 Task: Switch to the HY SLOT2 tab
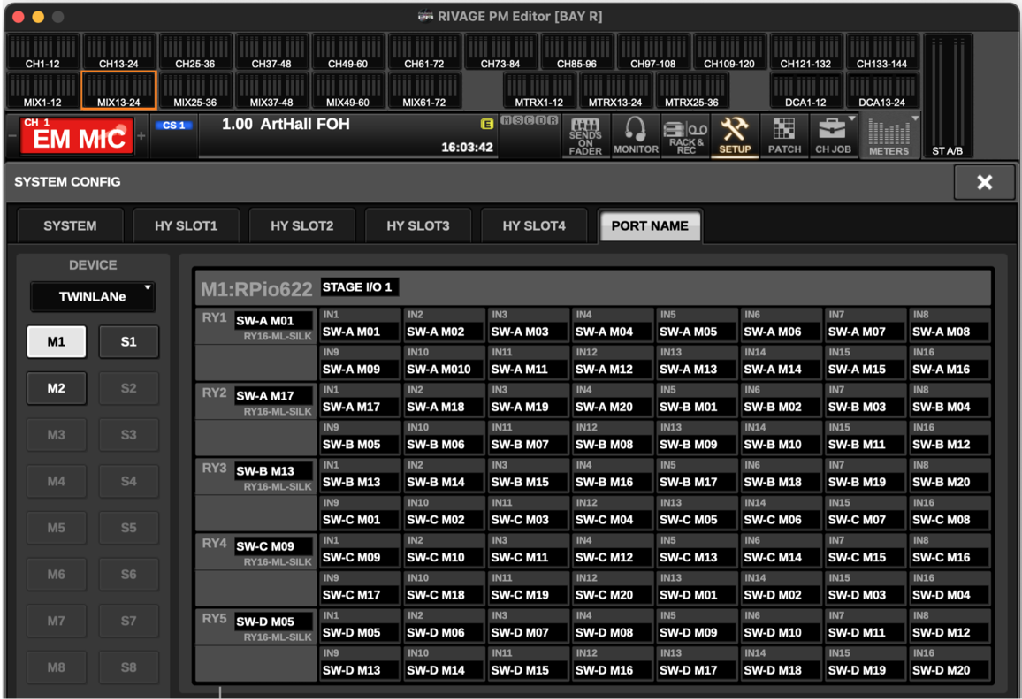302,226
